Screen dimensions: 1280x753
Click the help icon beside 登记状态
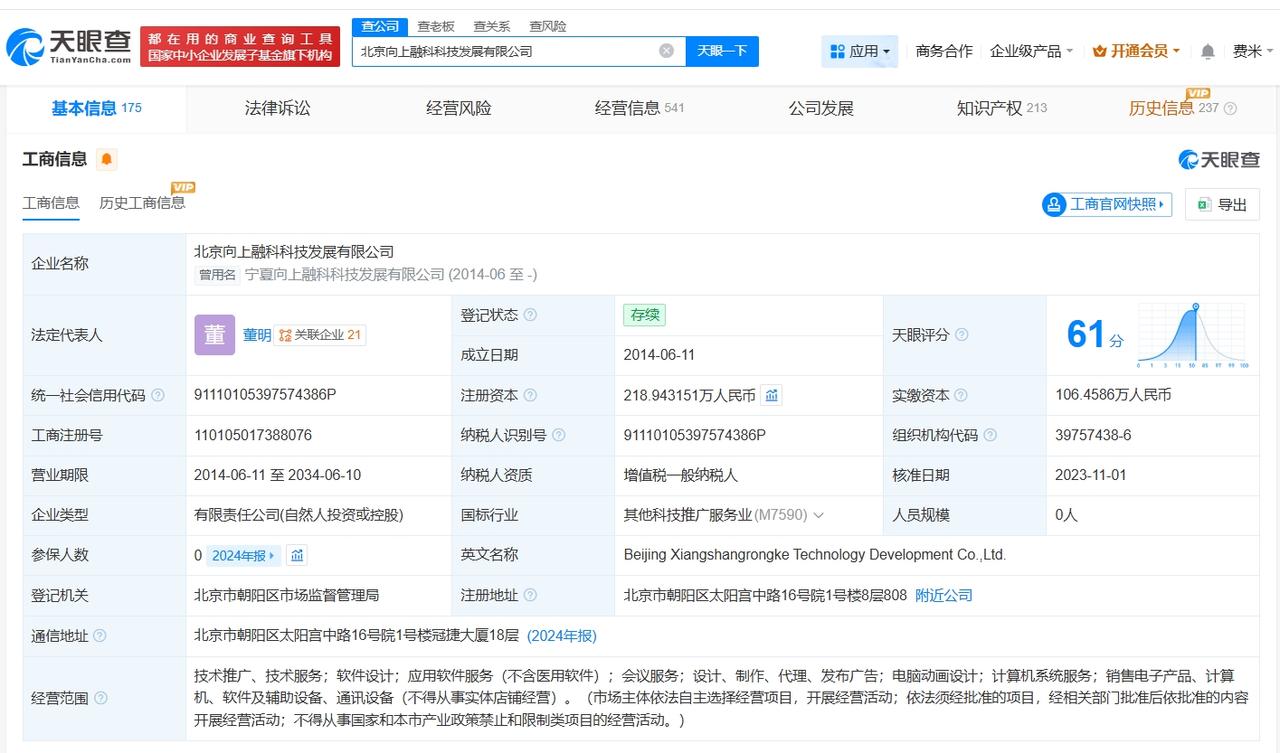pos(530,315)
